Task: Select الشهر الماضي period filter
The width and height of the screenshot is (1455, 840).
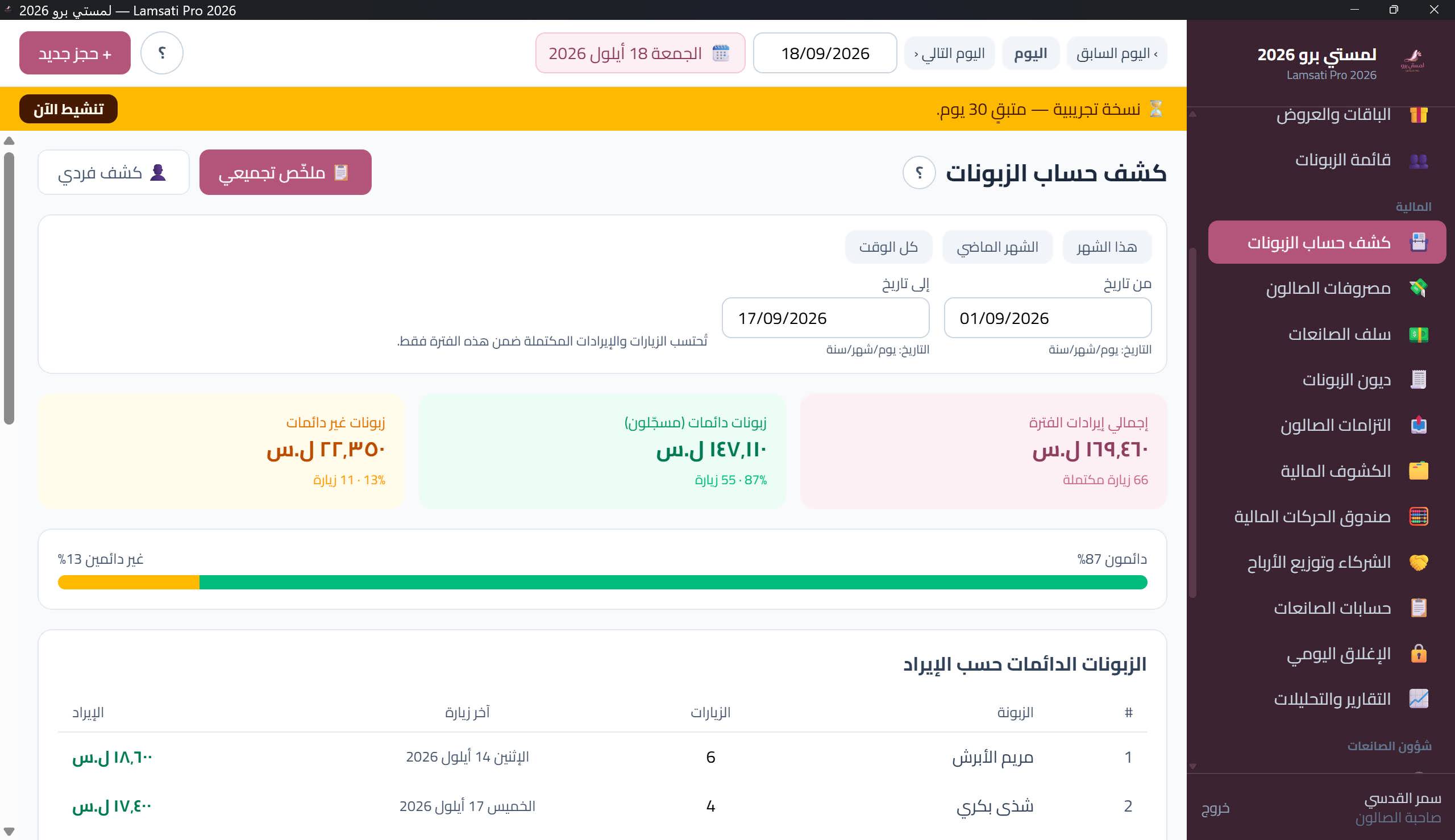Action: click(x=997, y=247)
